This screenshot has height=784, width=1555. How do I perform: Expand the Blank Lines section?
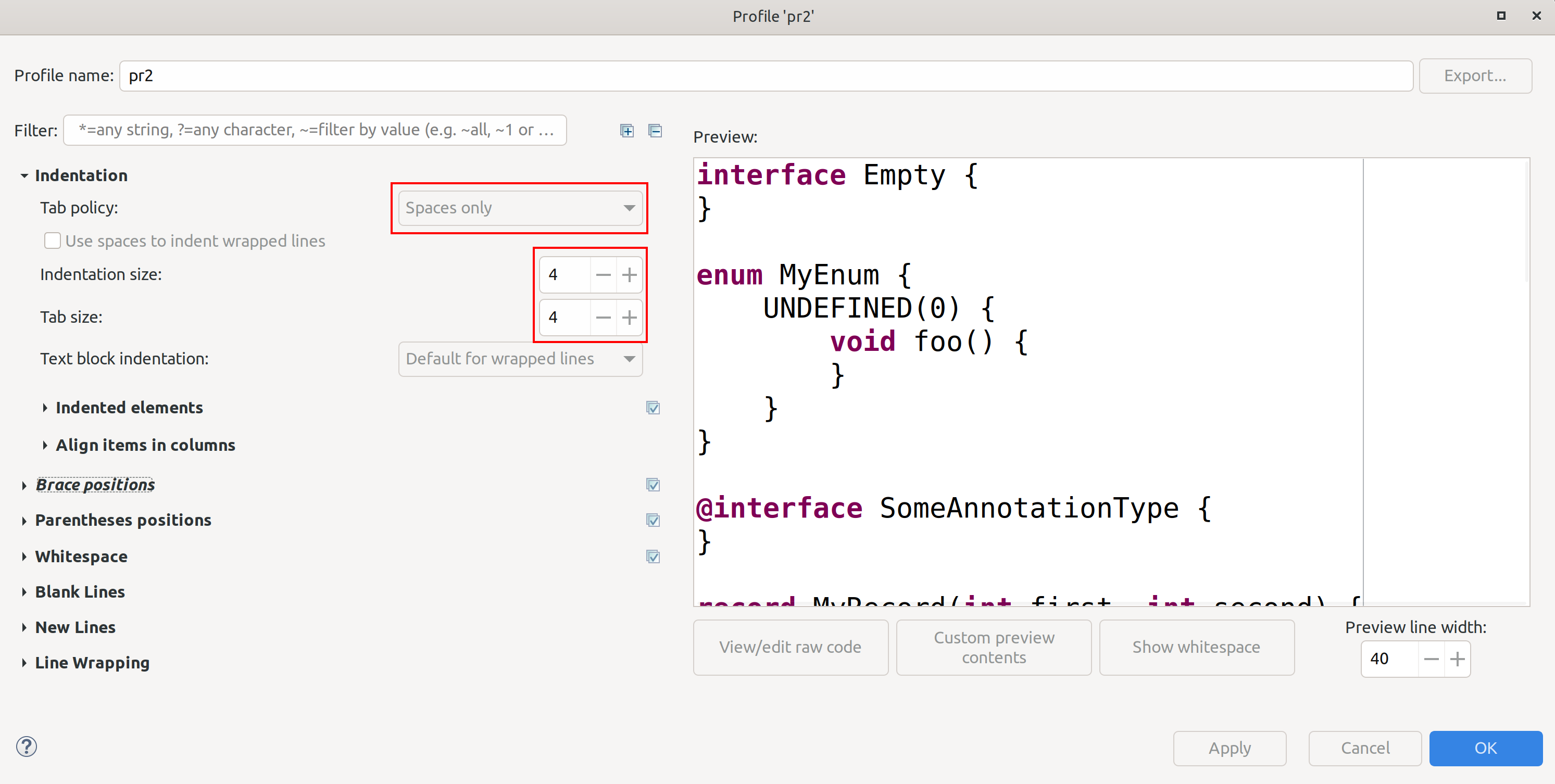24,592
